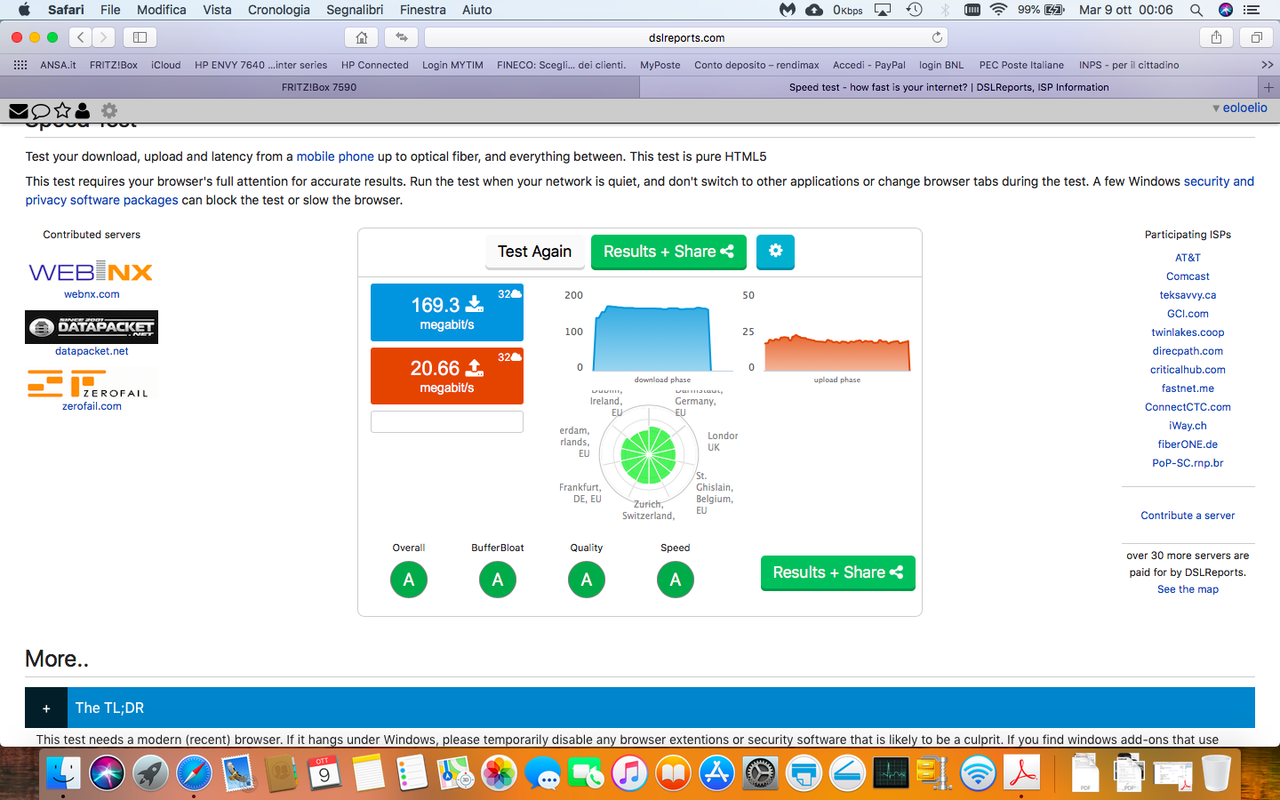Click the Overall grade A badge

pos(408,579)
